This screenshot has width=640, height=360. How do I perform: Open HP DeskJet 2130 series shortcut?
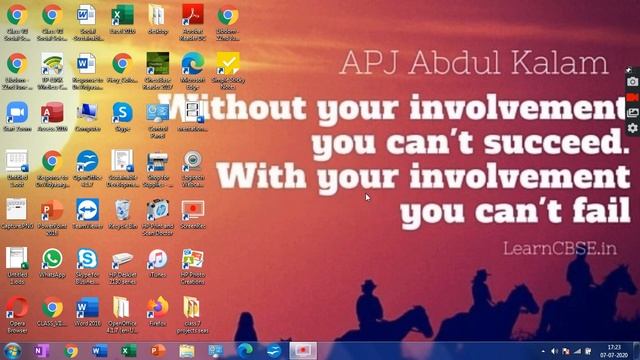click(122, 266)
